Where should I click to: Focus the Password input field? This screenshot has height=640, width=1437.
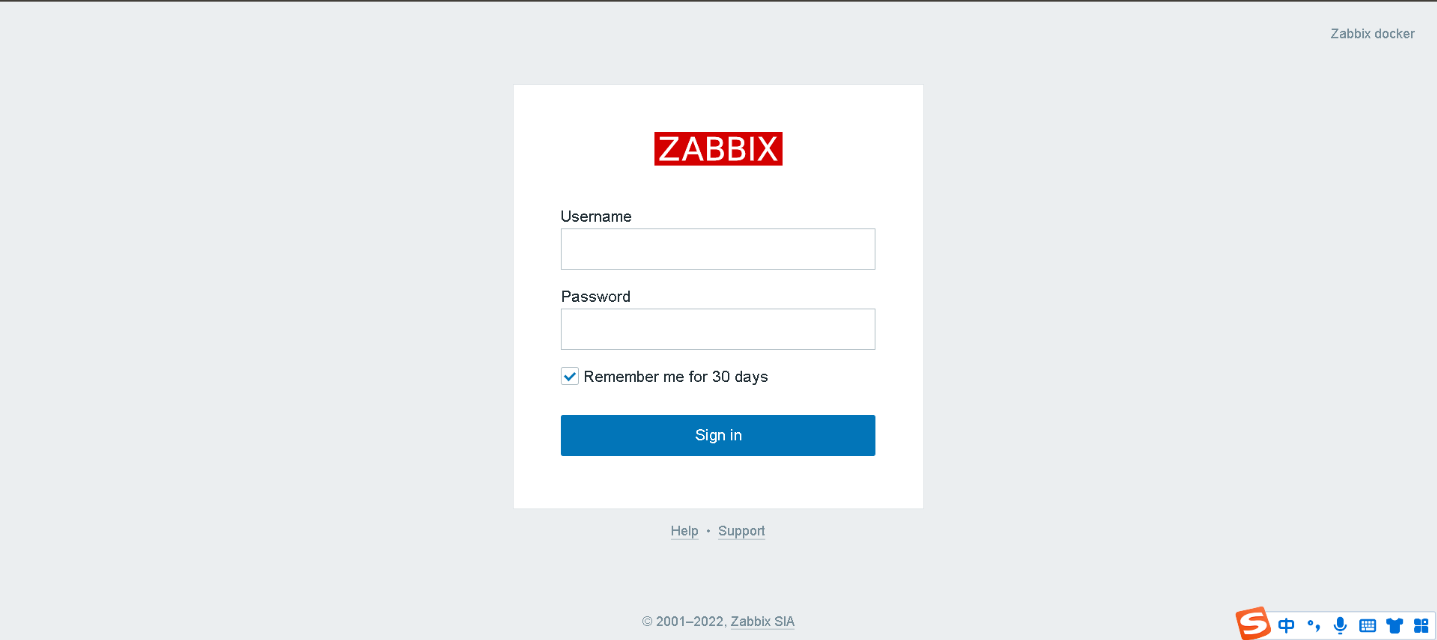[718, 329]
